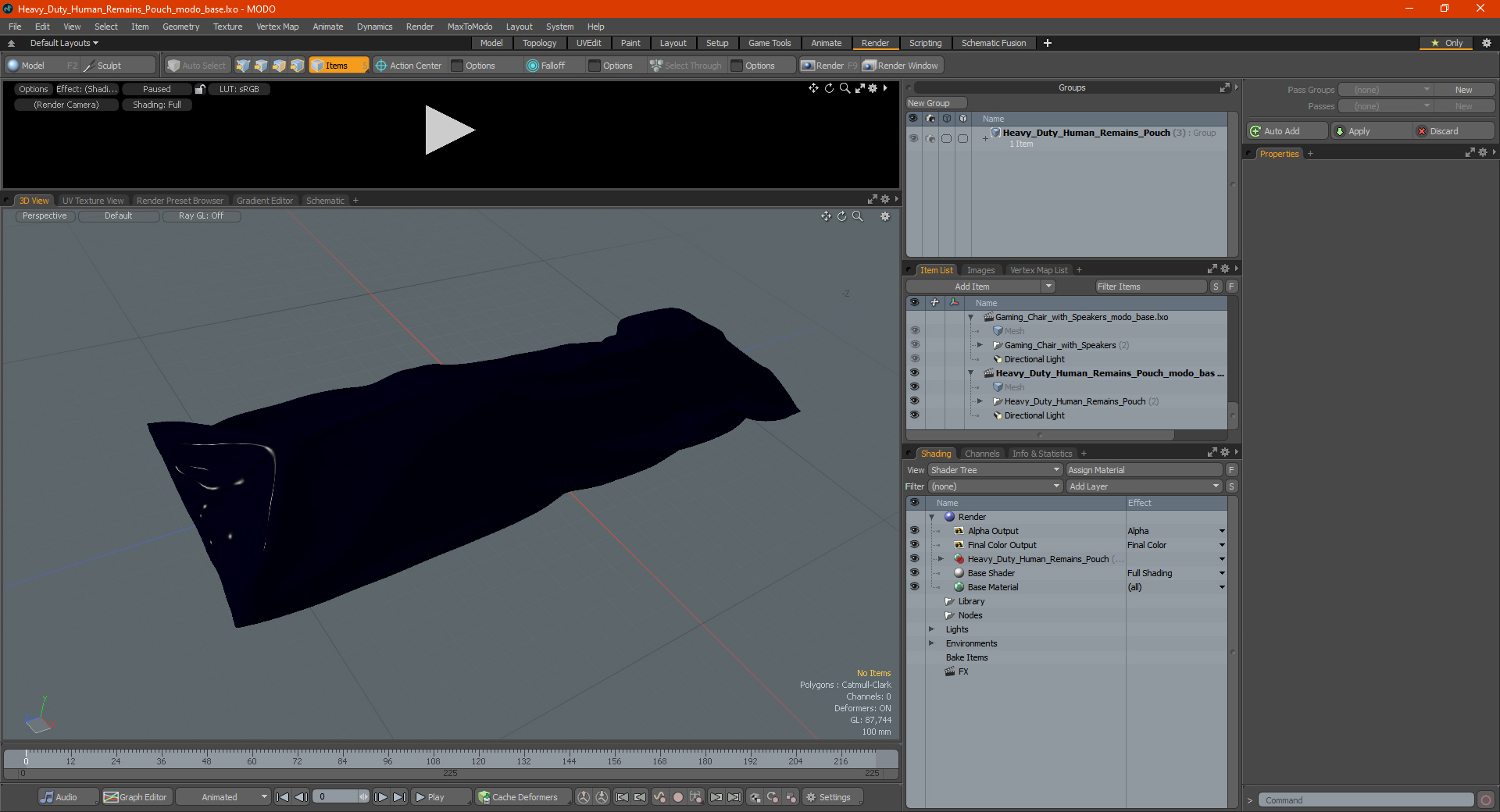Click layout options gear at top right
This screenshot has width=1500, height=812.
click(x=1487, y=43)
